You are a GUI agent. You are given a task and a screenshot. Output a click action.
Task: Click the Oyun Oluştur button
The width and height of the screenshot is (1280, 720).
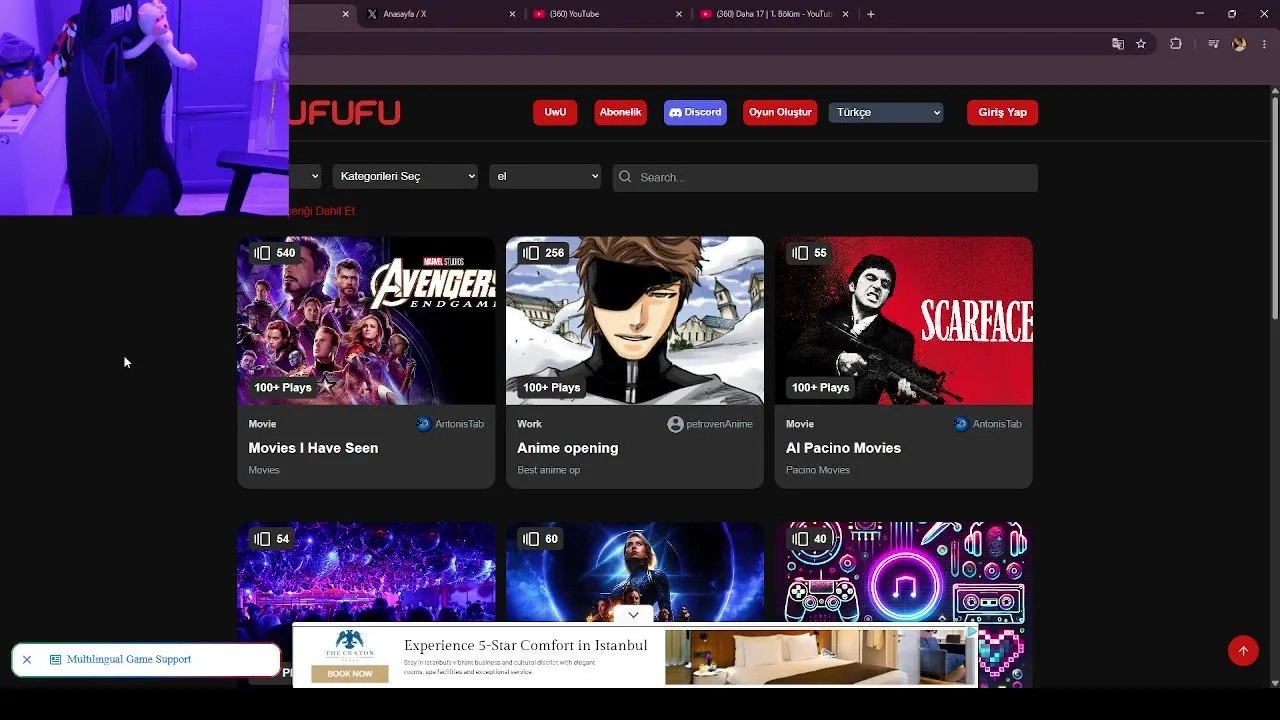tap(780, 112)
